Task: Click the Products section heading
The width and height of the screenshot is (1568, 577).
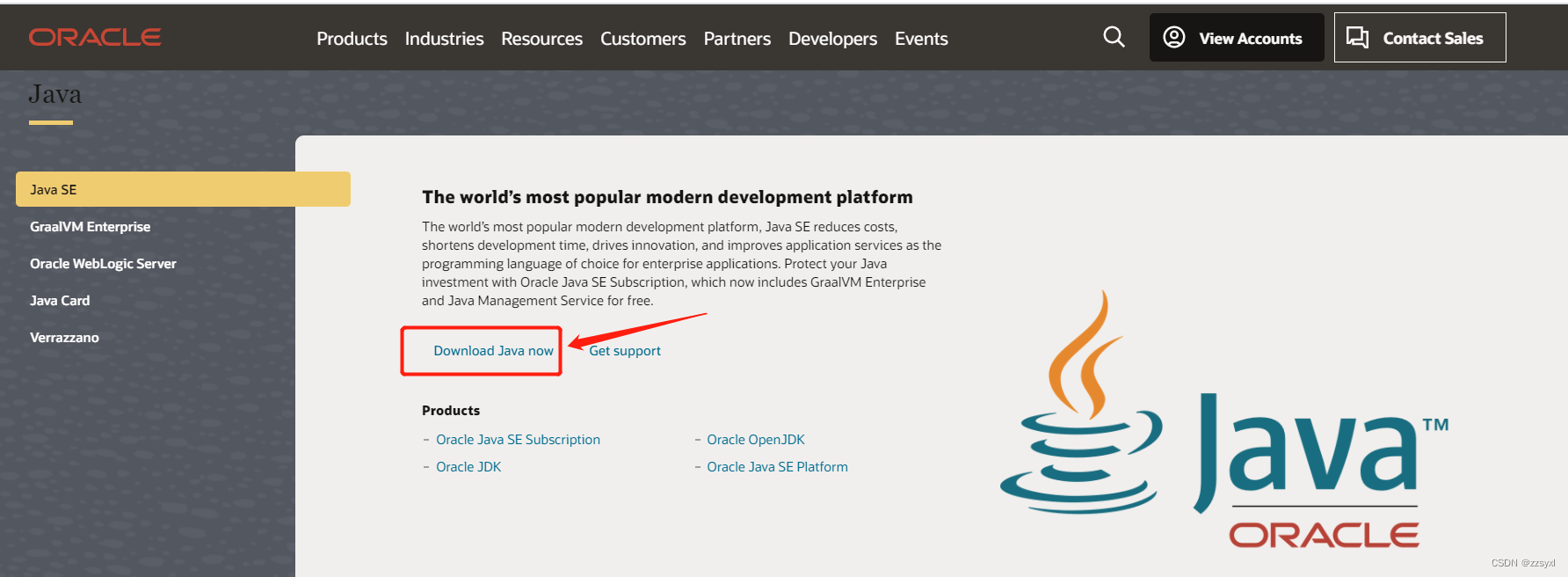Action: 451,410
